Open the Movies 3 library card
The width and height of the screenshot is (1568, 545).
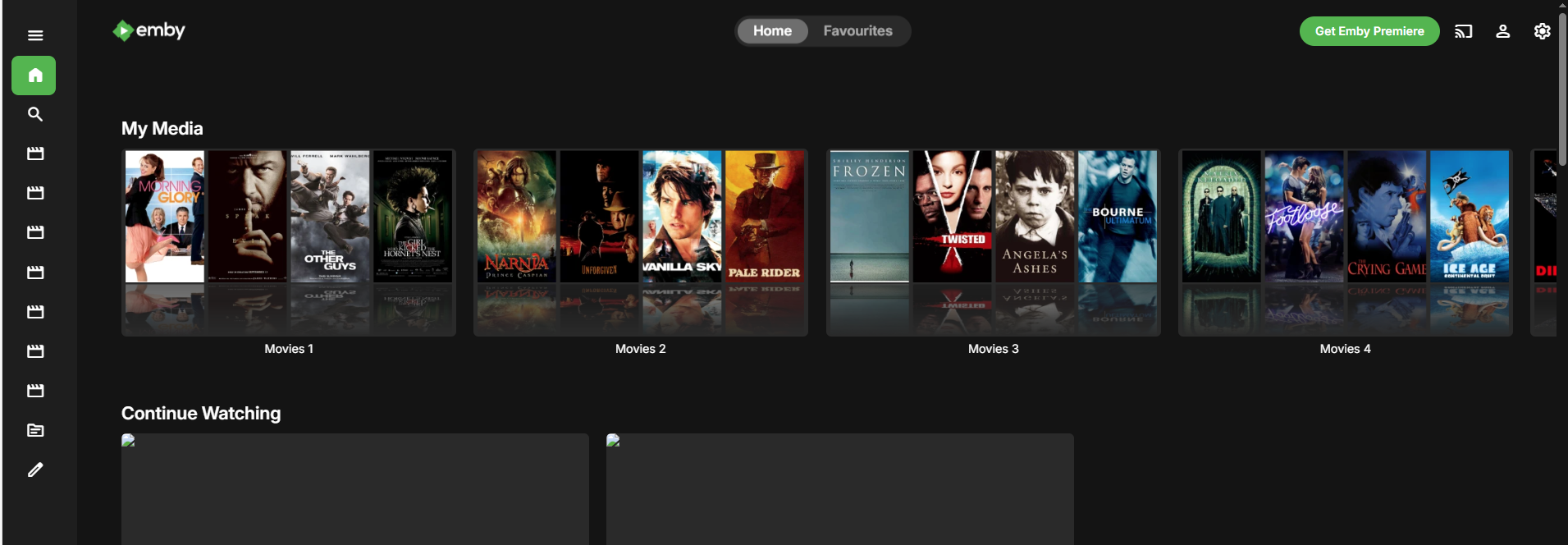[994, 242]
